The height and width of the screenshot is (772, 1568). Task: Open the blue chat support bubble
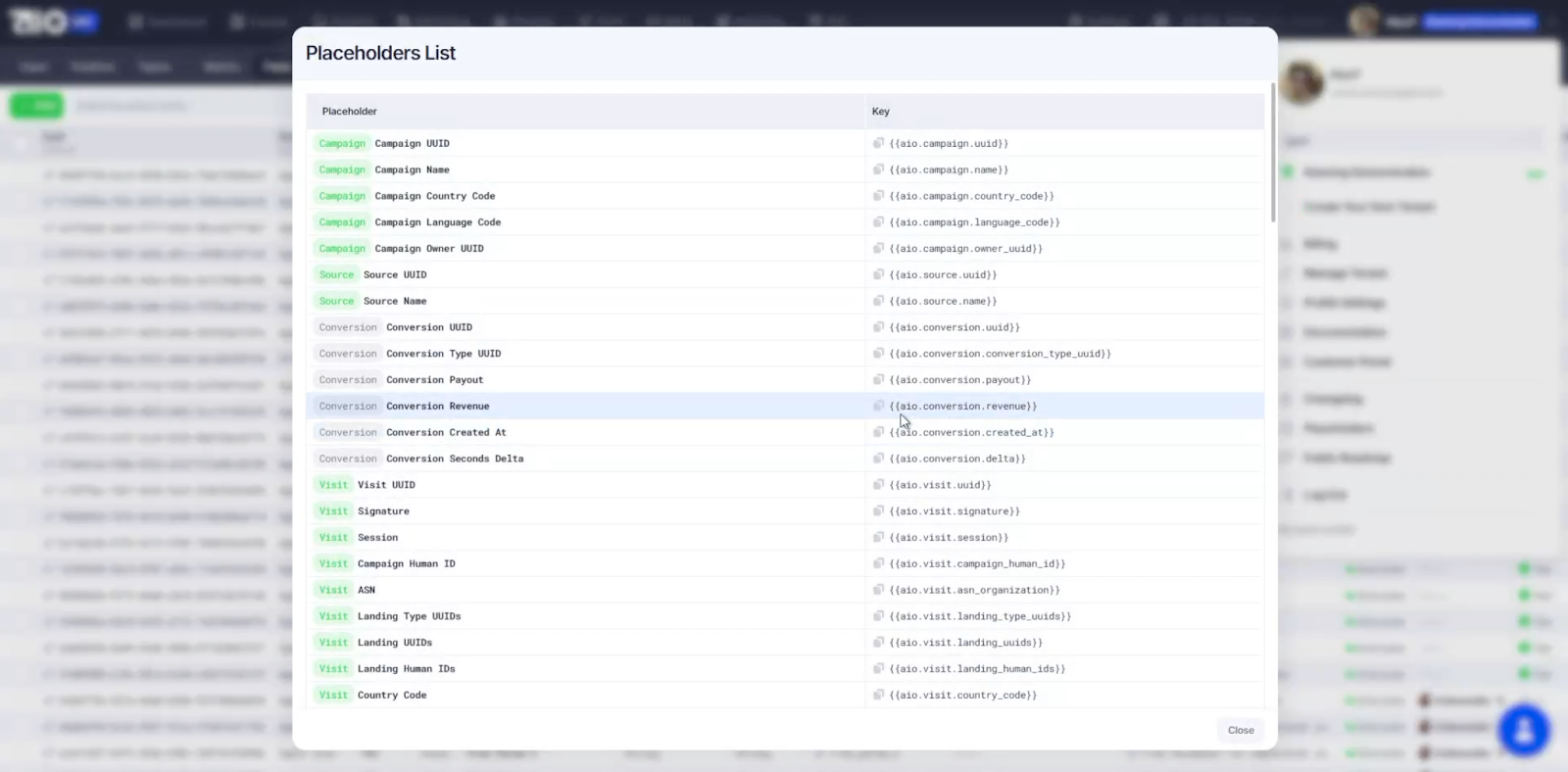point(1523,730)
